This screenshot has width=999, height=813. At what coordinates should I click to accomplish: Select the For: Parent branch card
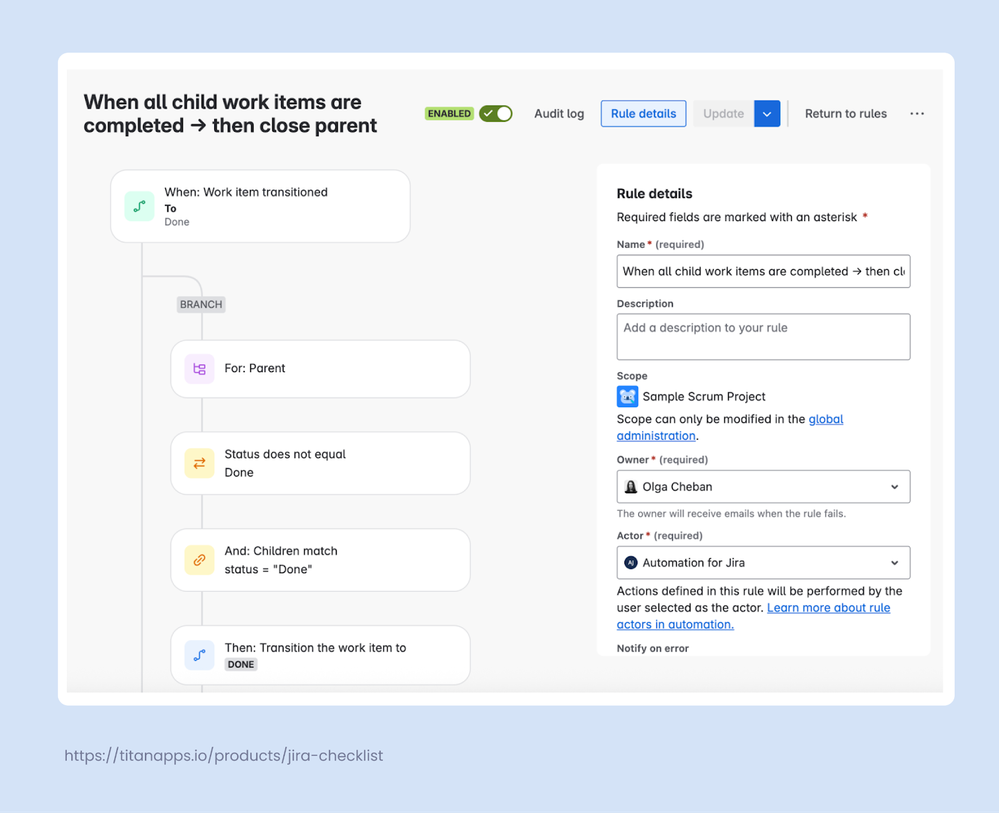tap(320, 369)
